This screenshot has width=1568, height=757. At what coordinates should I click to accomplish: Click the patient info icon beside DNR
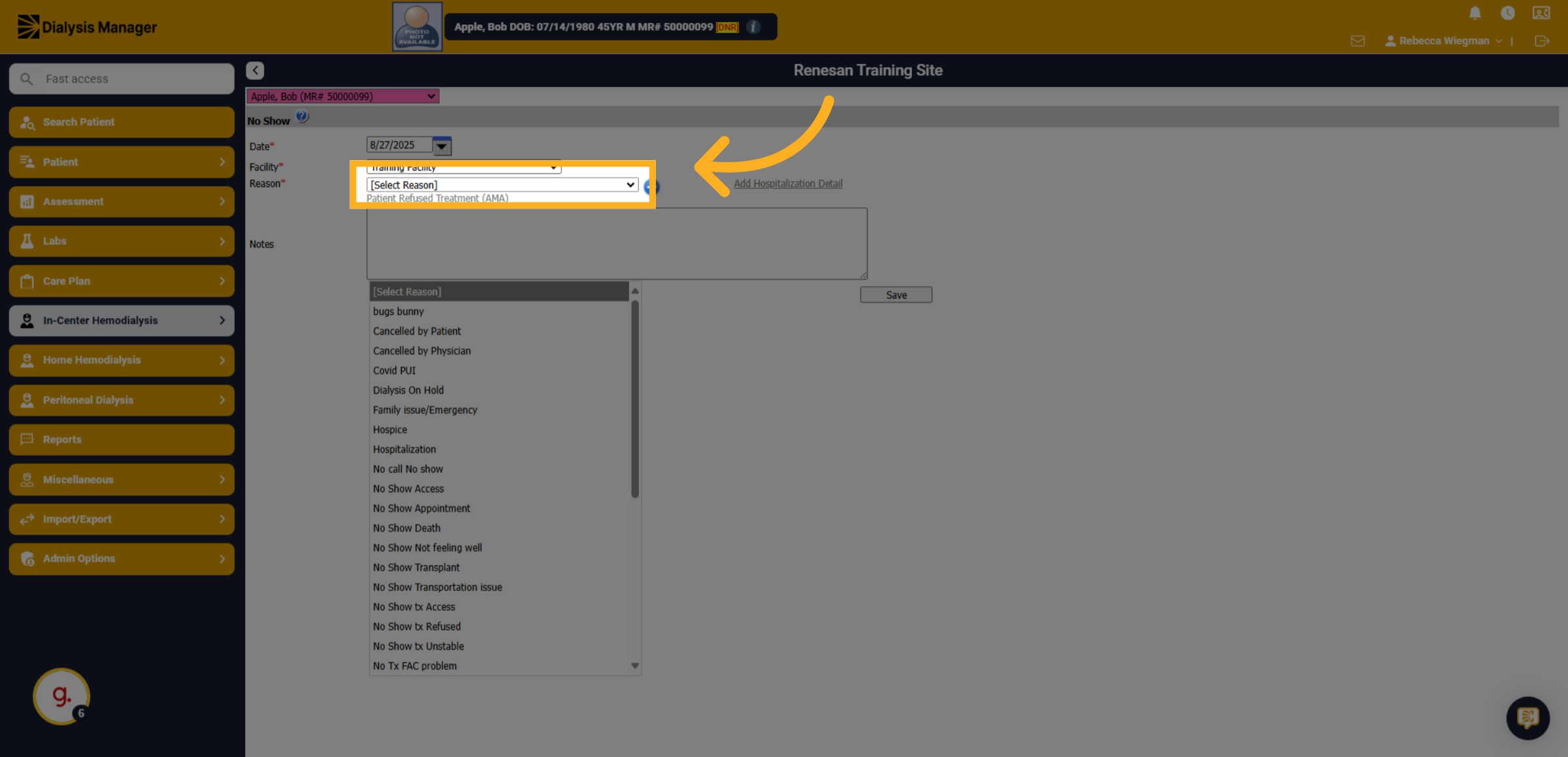click(753, 27)
